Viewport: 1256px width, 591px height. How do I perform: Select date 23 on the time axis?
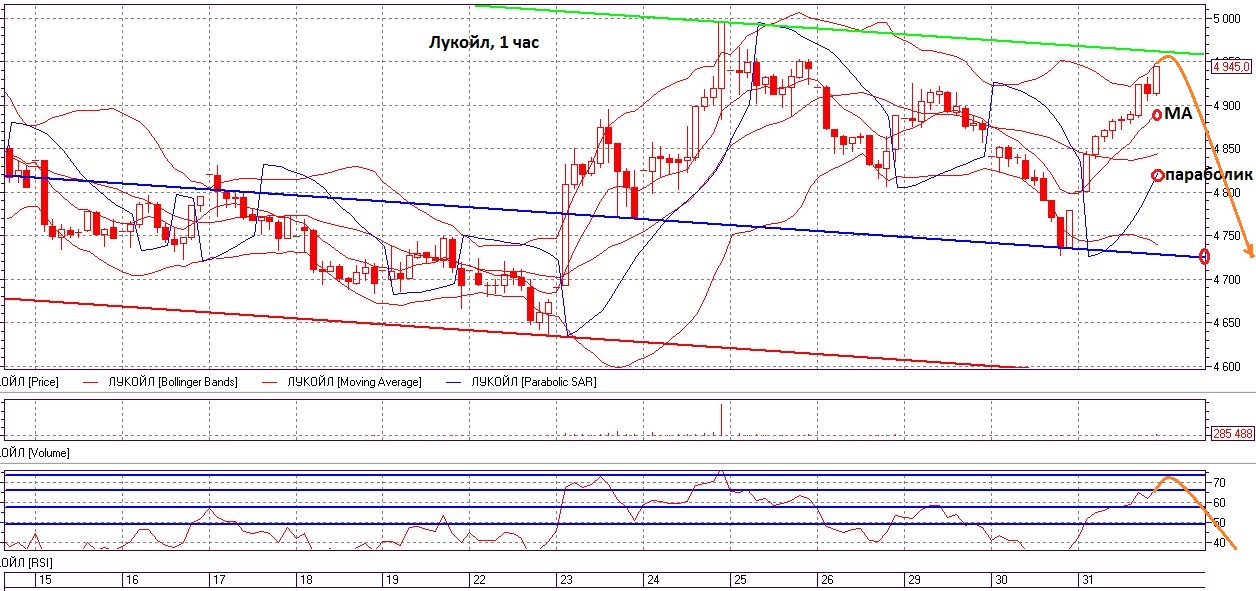click(x=568, y=580)
